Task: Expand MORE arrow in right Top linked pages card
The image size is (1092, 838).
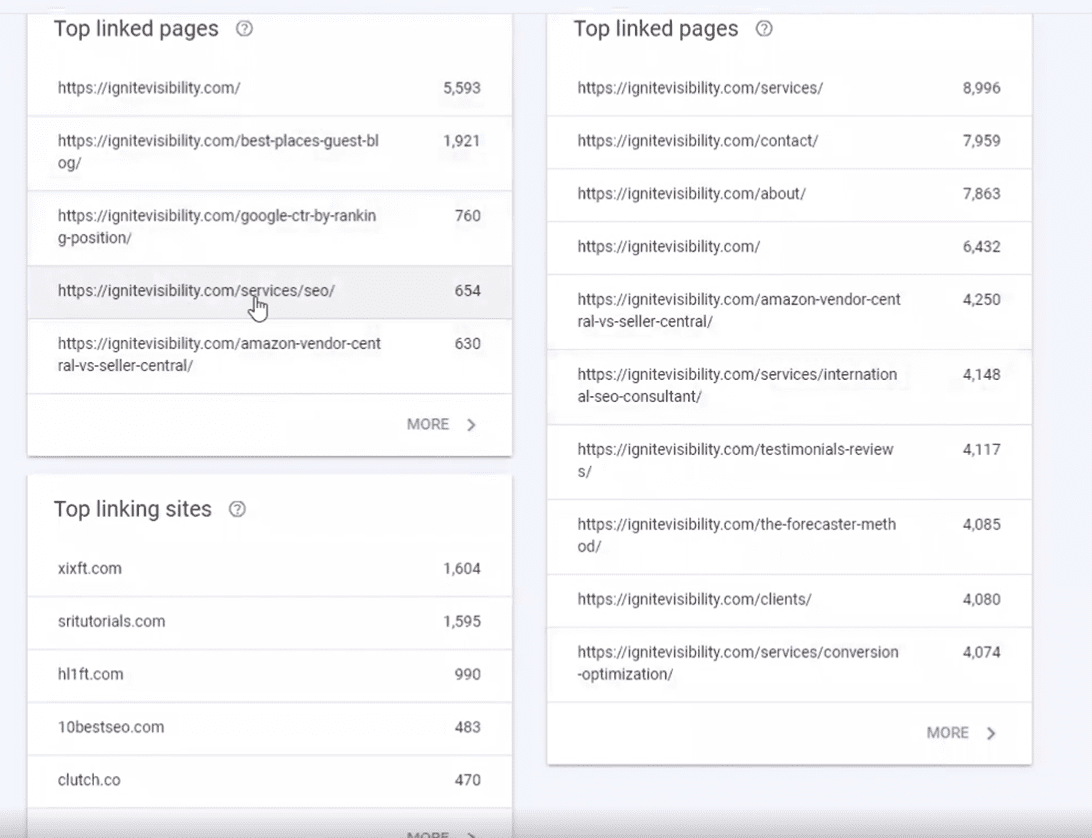Action: point(991,733)
